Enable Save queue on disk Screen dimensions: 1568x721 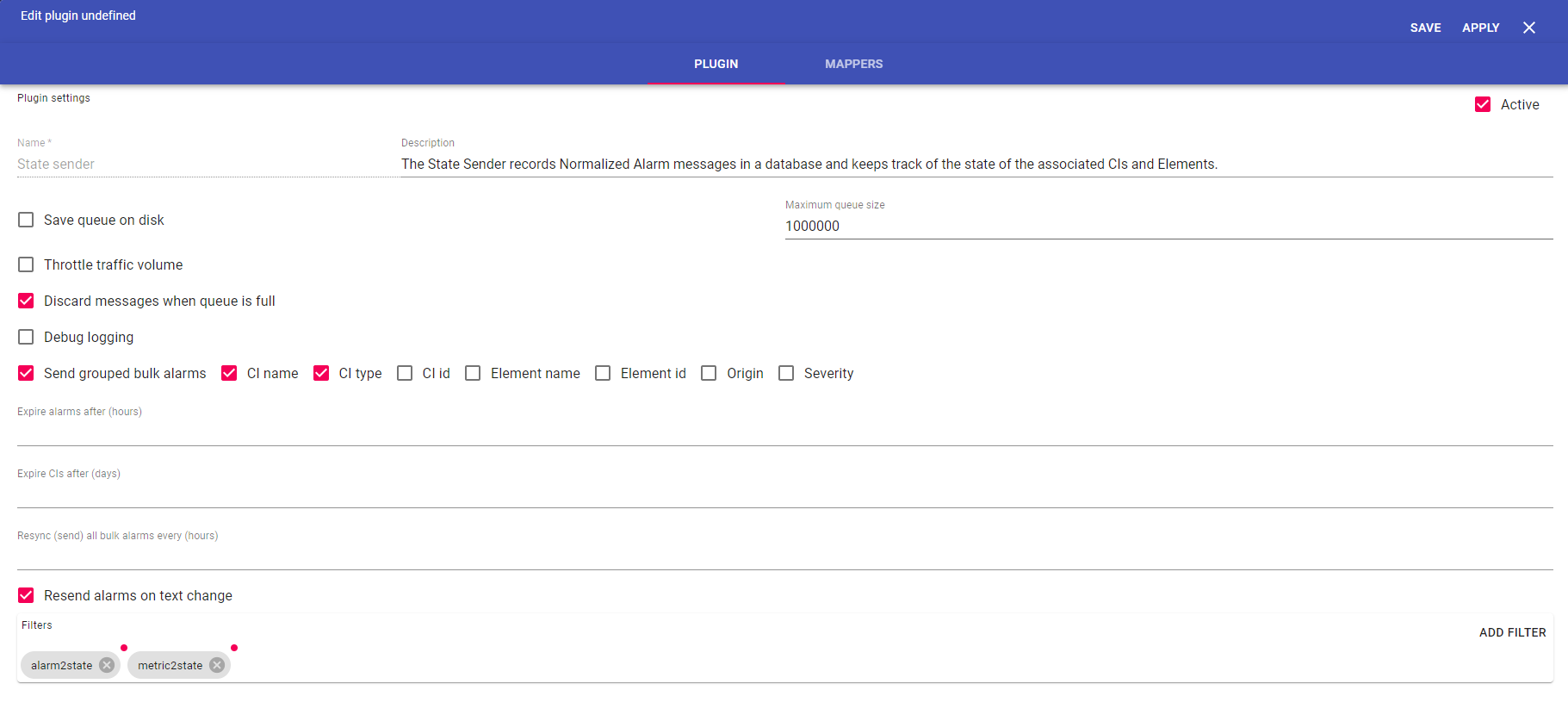[x=27, y=220]
